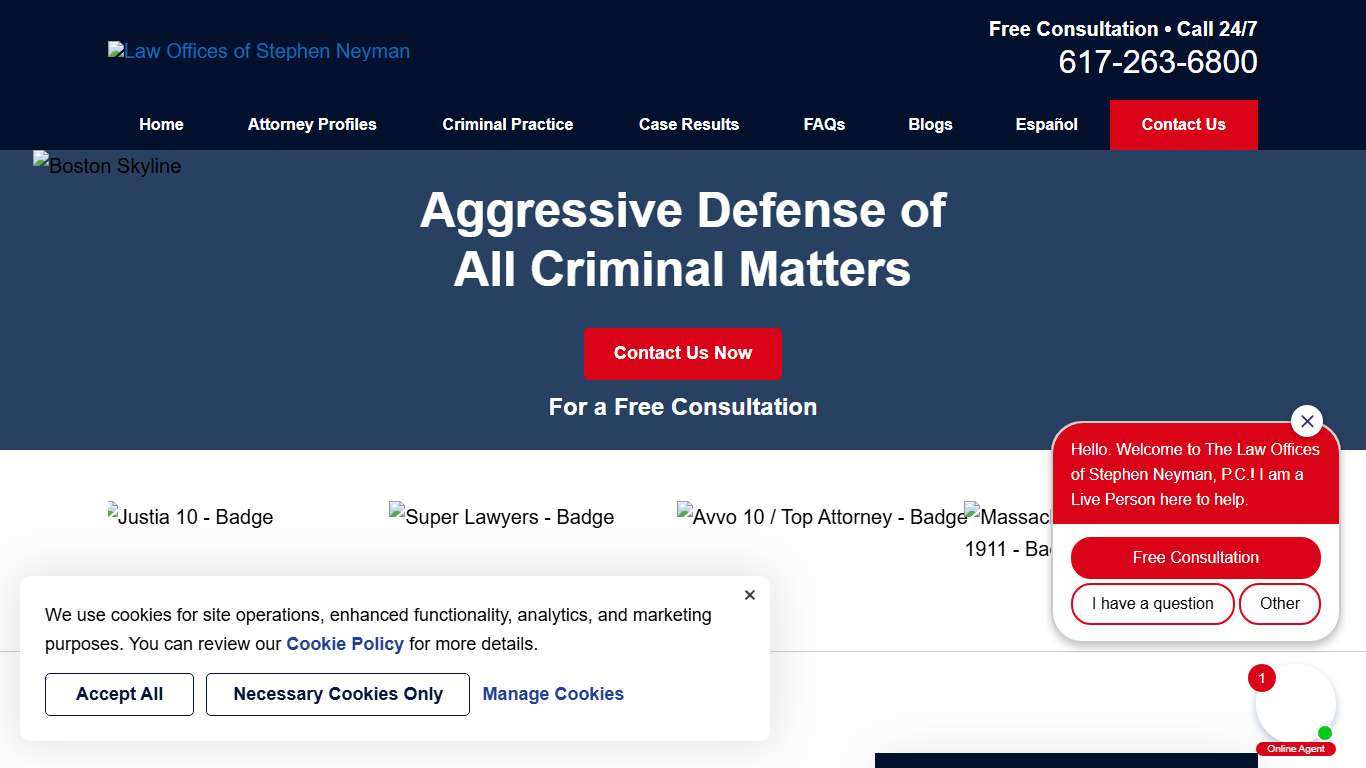This screenshot has width=1366, height=768.
Task: Call the 617-263-6800 phone number
Action: pyautogui.click(x=1157, y=62)
